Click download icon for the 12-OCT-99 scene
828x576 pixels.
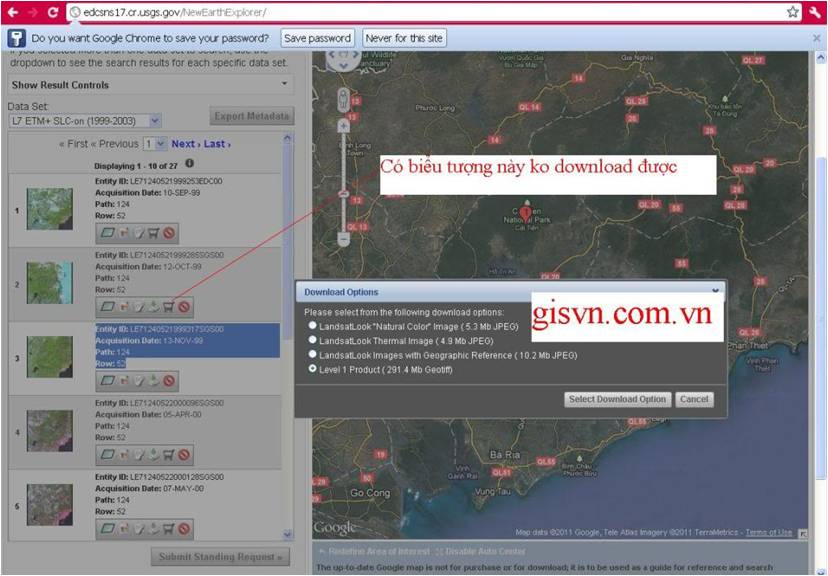pyautogui.click(x=154, y=307)
